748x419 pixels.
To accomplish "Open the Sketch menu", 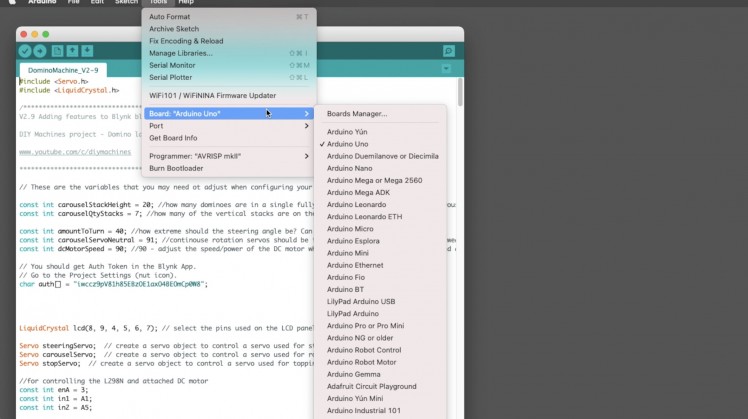I will pos(126,2).
